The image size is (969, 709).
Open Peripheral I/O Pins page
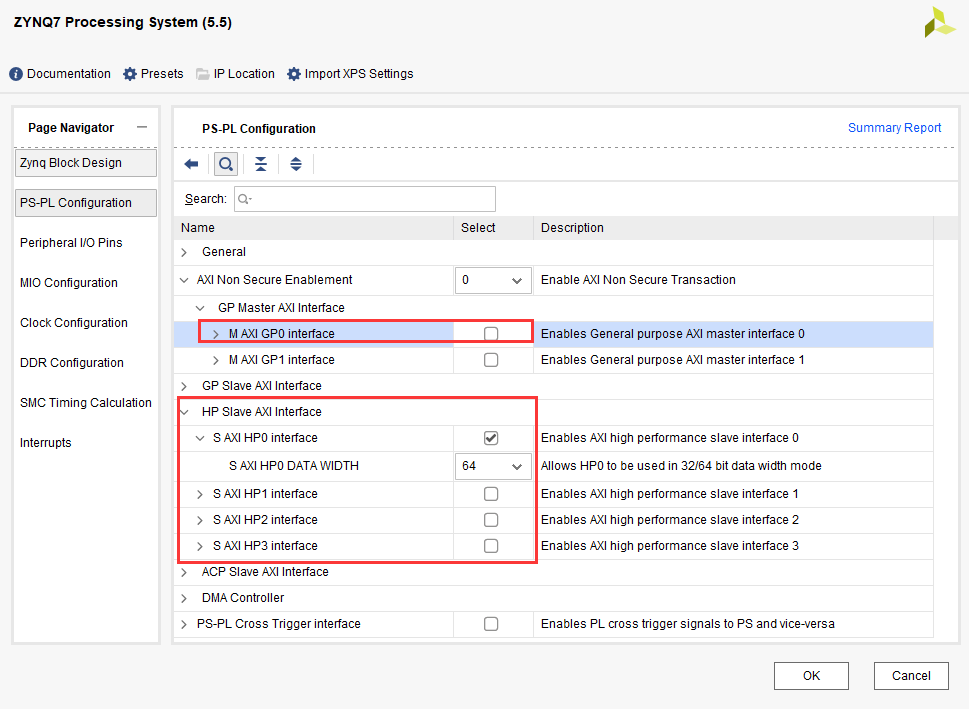coord(71,243)
